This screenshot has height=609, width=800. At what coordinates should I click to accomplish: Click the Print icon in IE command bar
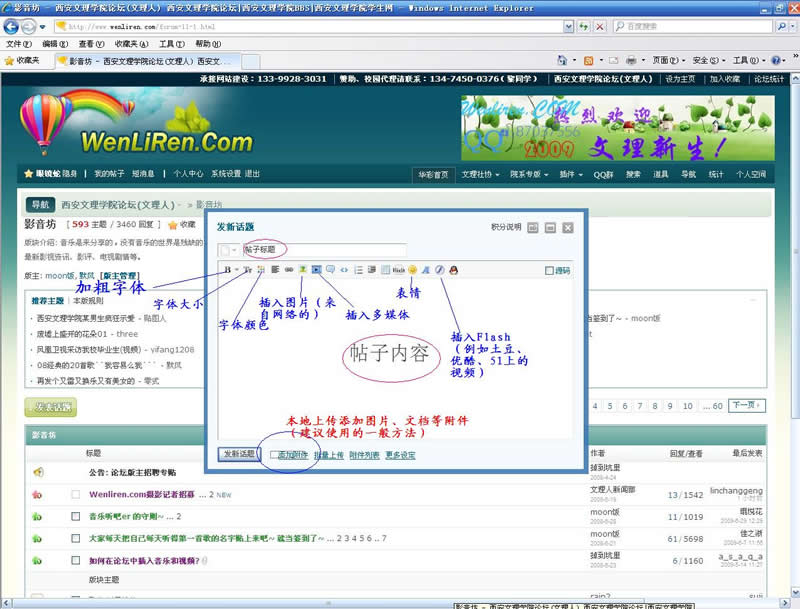[x=631, y=61]
